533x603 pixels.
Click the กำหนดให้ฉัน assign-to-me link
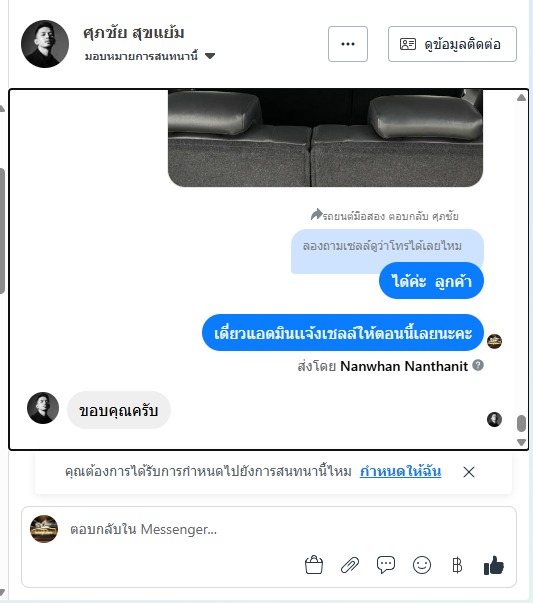(x=400, y=471)
